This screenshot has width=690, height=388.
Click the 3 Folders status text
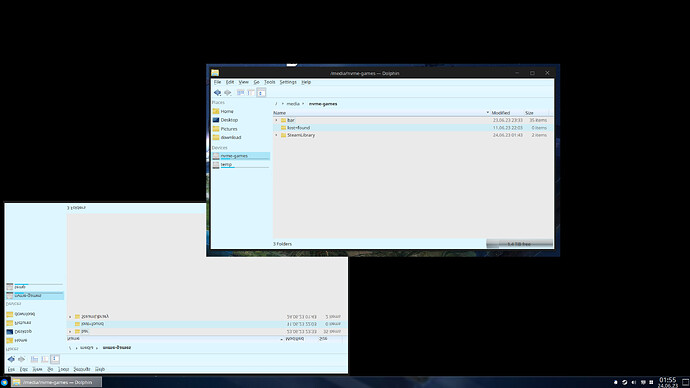point(282,244)
